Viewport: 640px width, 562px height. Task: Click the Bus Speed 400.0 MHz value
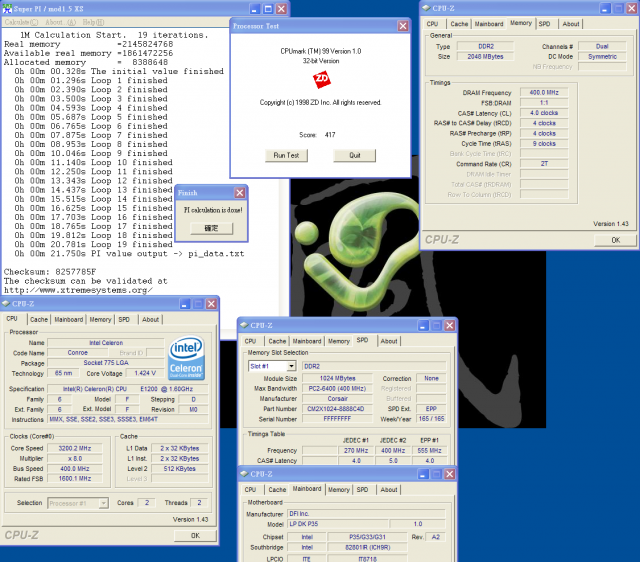74,469
